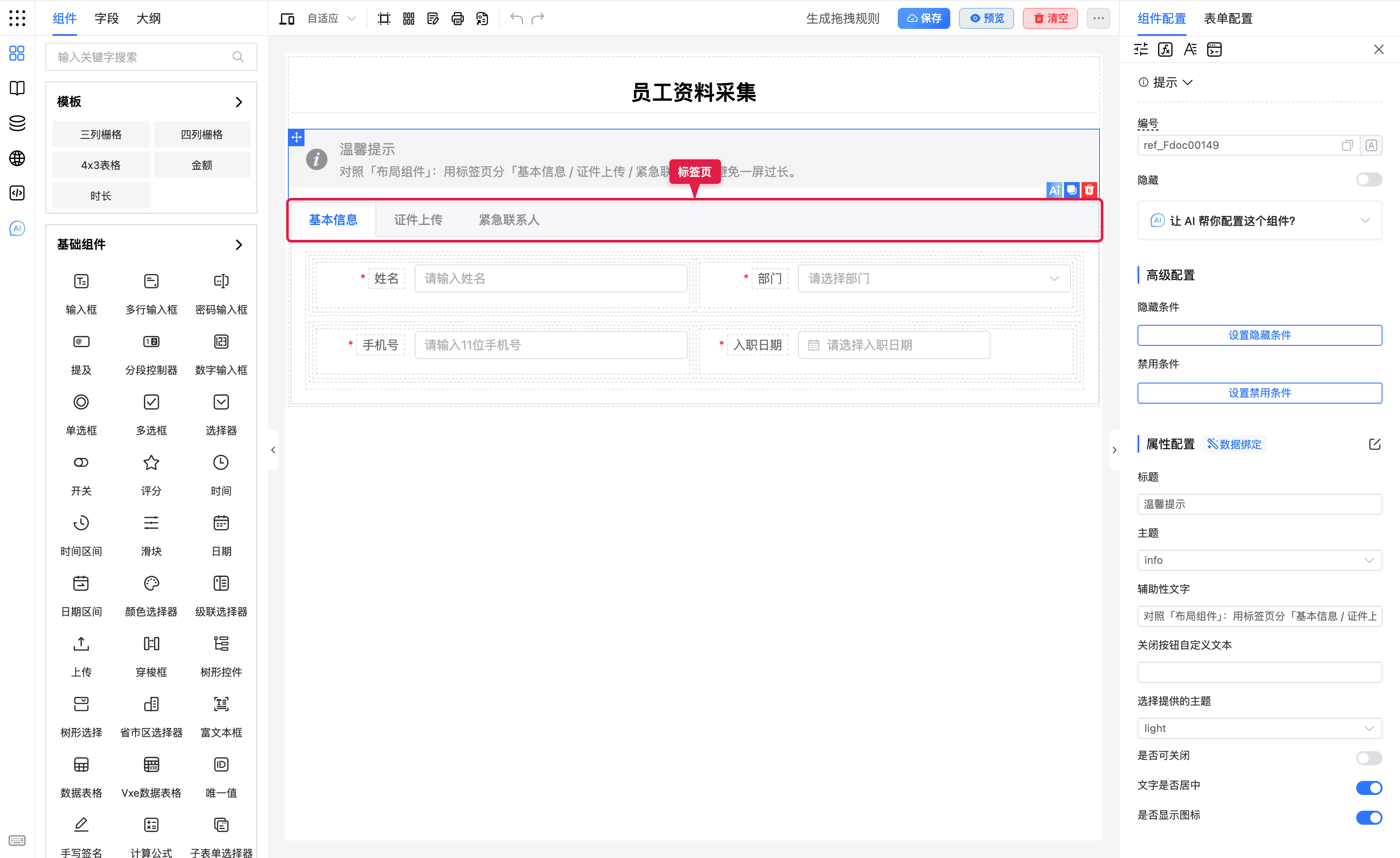Click the search magnifier icon

pyautogui.click(x=238, y=57)
